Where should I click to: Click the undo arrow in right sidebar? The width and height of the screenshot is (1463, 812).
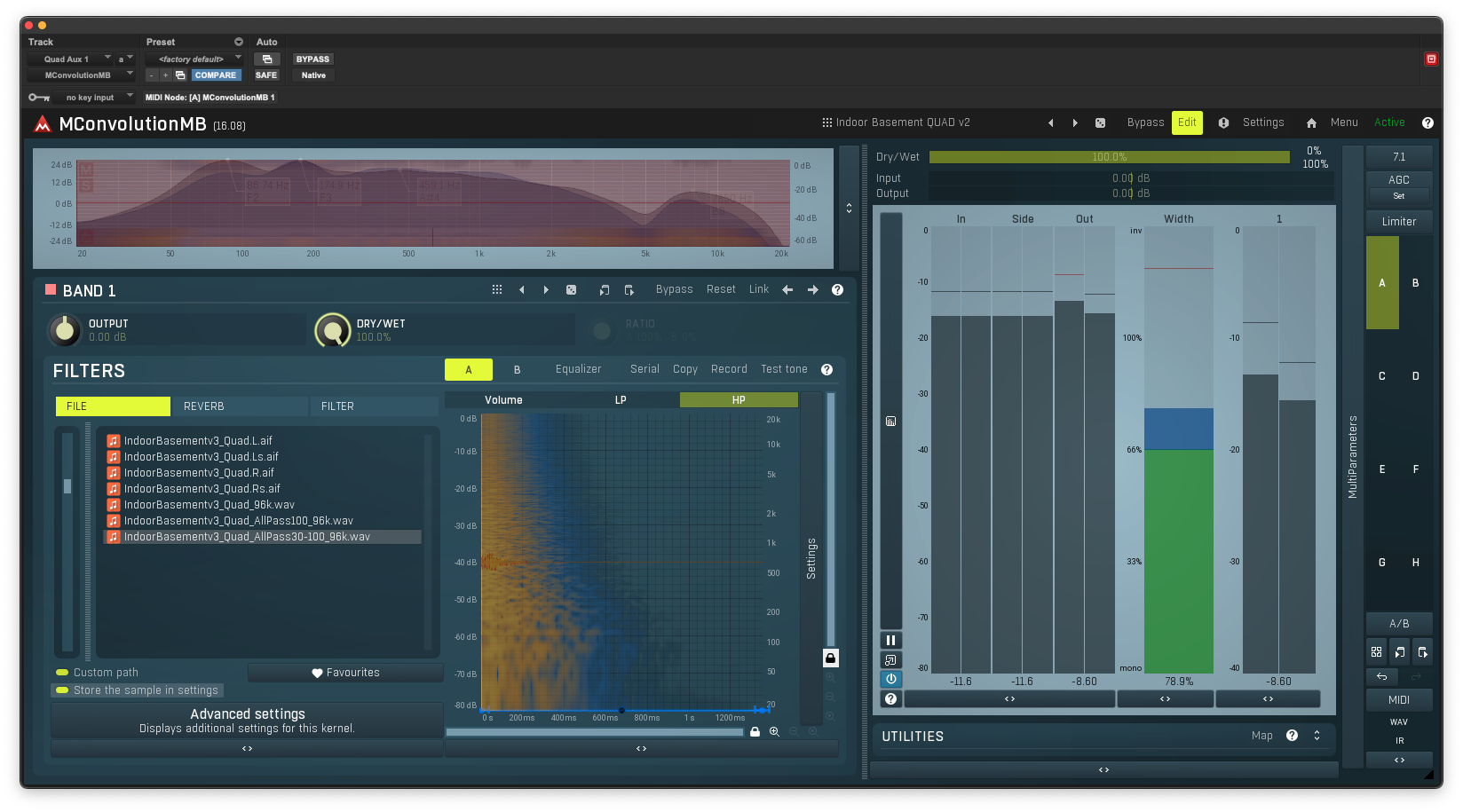1382,676
